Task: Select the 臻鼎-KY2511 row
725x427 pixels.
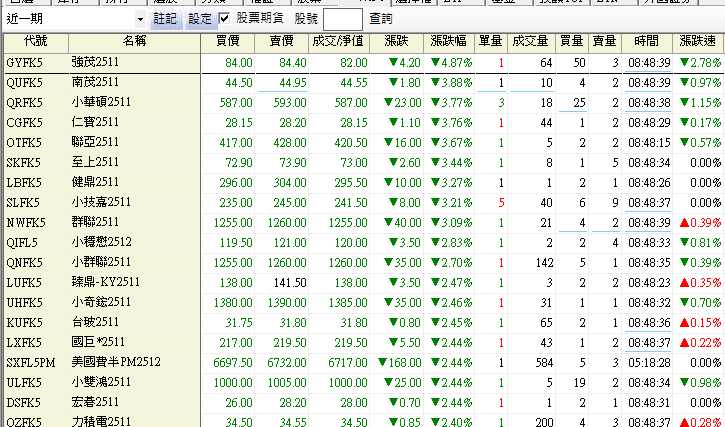Action: coord(107,283)
